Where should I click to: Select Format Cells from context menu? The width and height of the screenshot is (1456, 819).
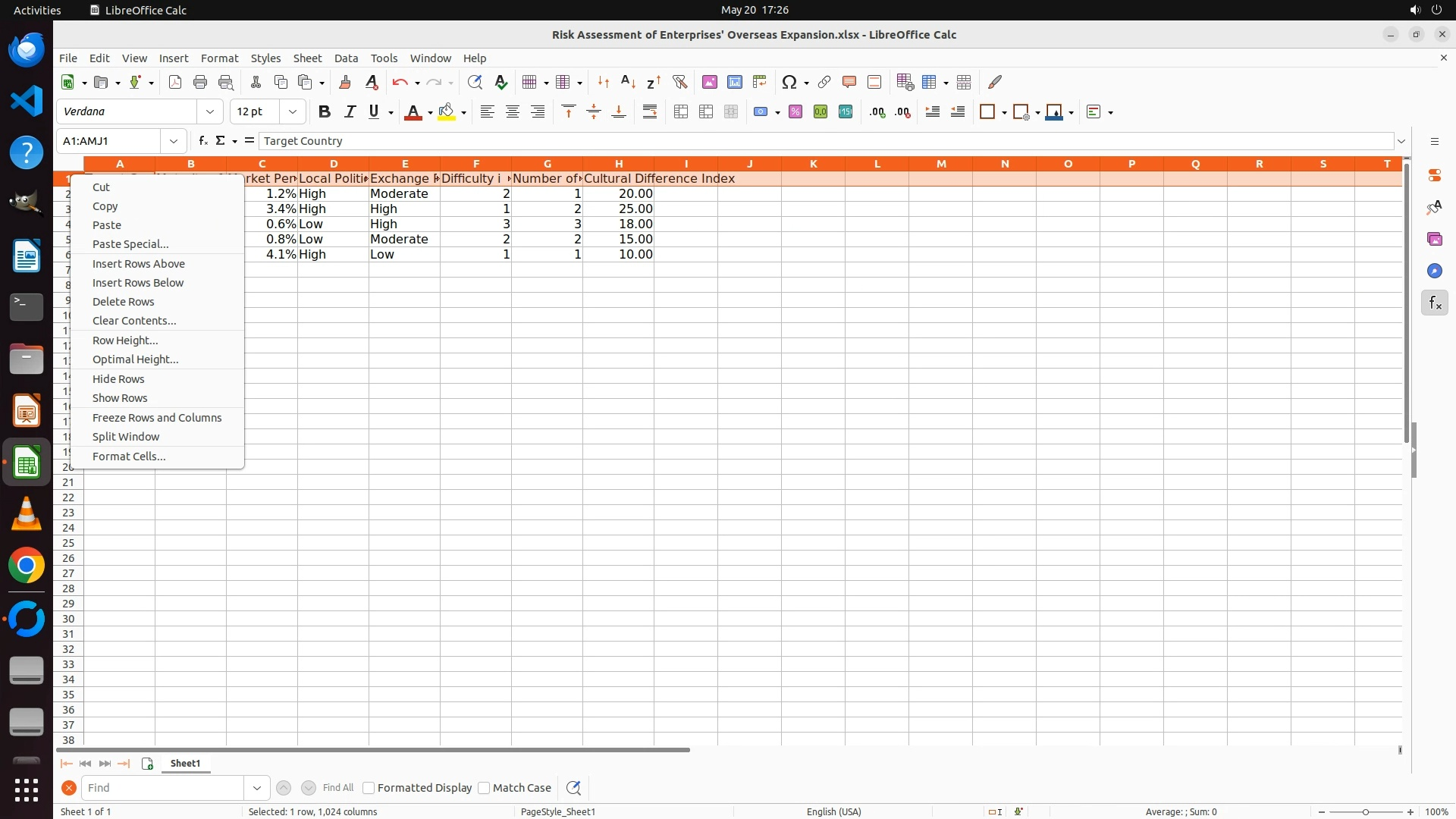(129, 457)
